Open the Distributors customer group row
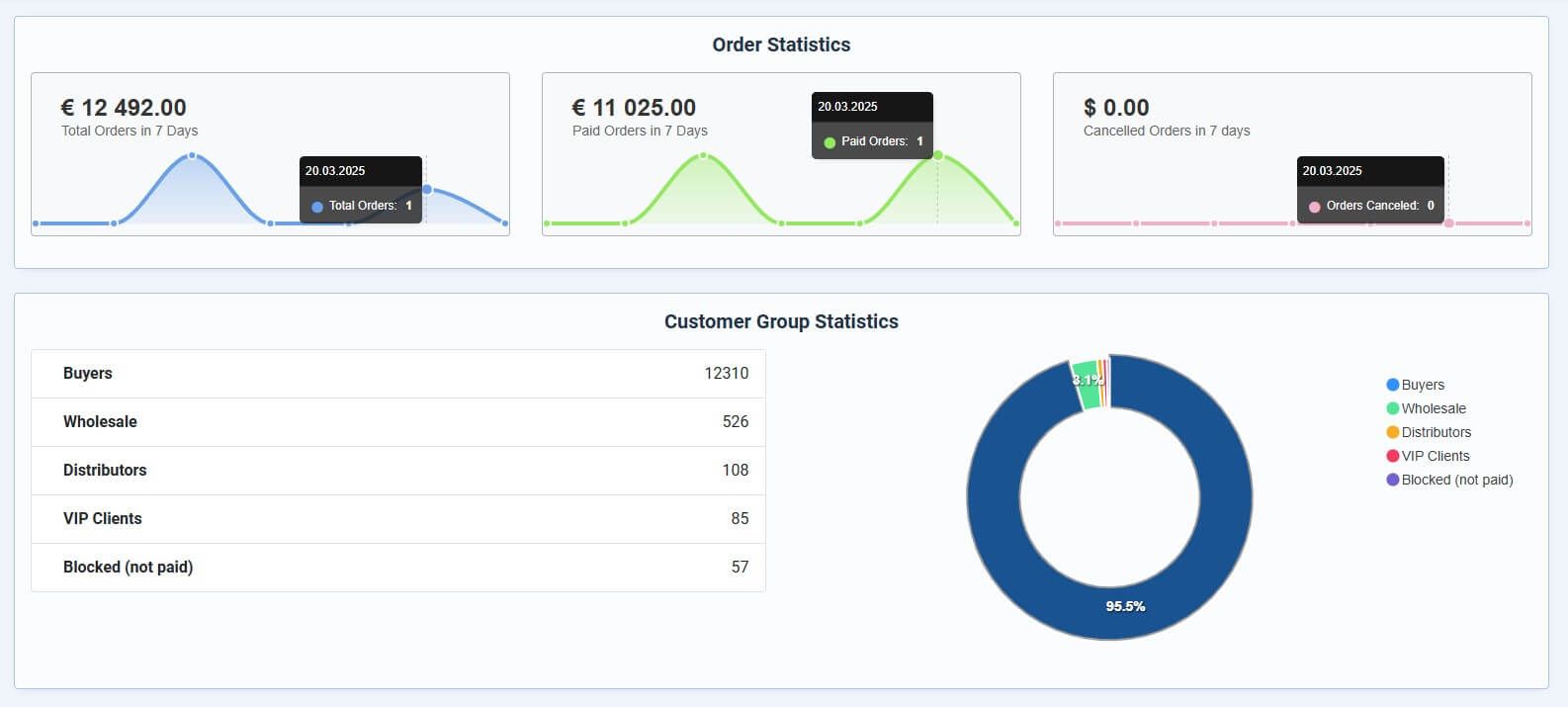The width and height of the screenshot is (1568, 707). pyautogui.click(x=397, y=471)
